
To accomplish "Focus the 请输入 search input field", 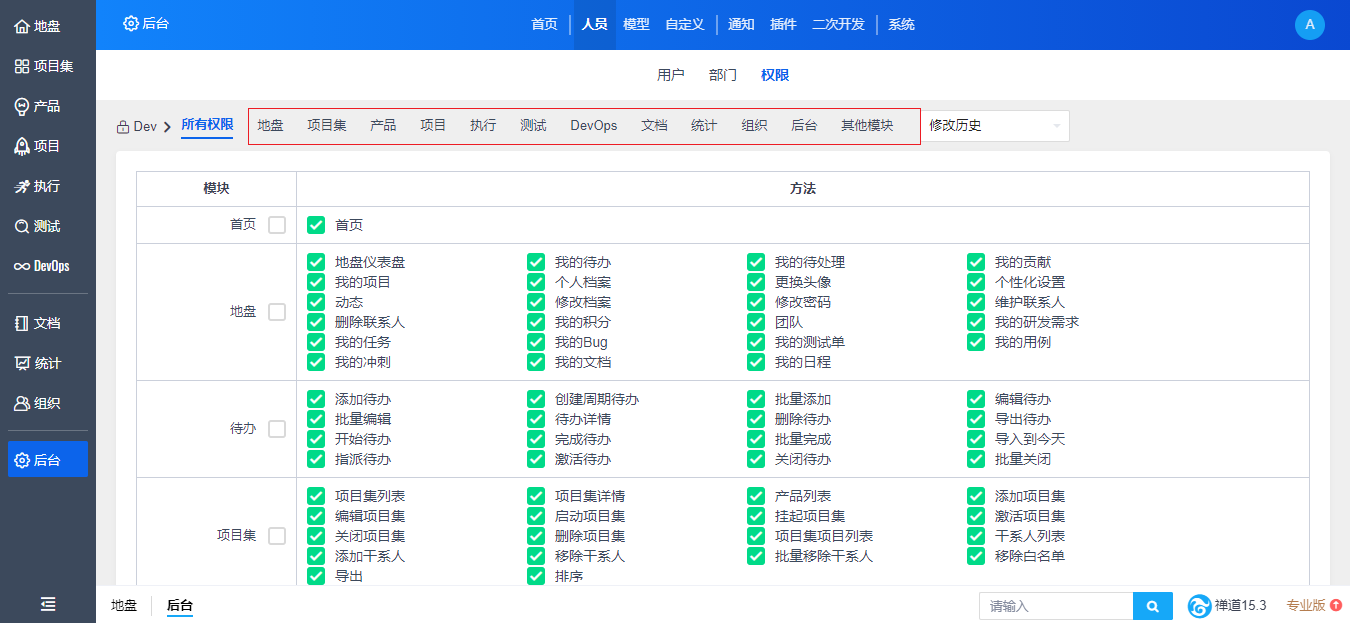I will [x=1055, y=606].
